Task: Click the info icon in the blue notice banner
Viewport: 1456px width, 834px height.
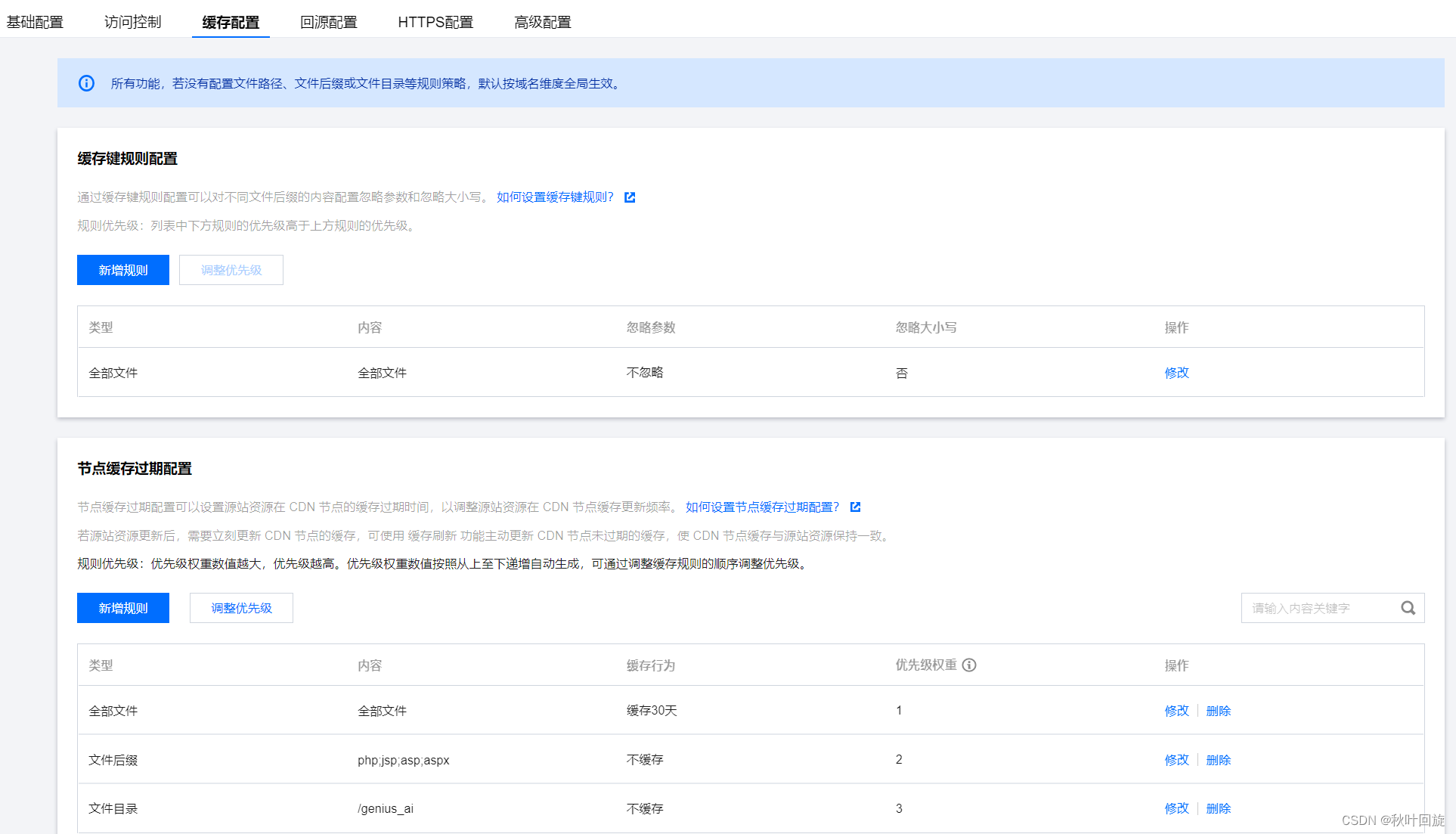Action: tap(86, 83)
